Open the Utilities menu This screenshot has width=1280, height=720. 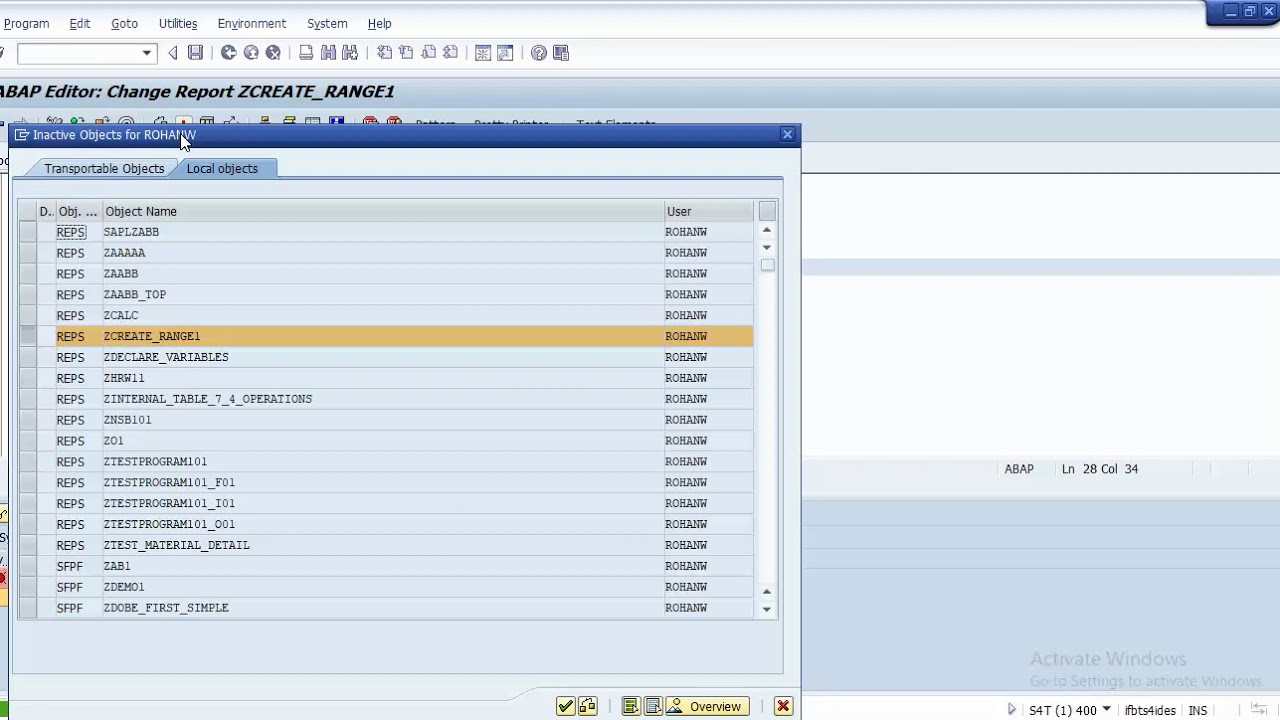(178, 23)
